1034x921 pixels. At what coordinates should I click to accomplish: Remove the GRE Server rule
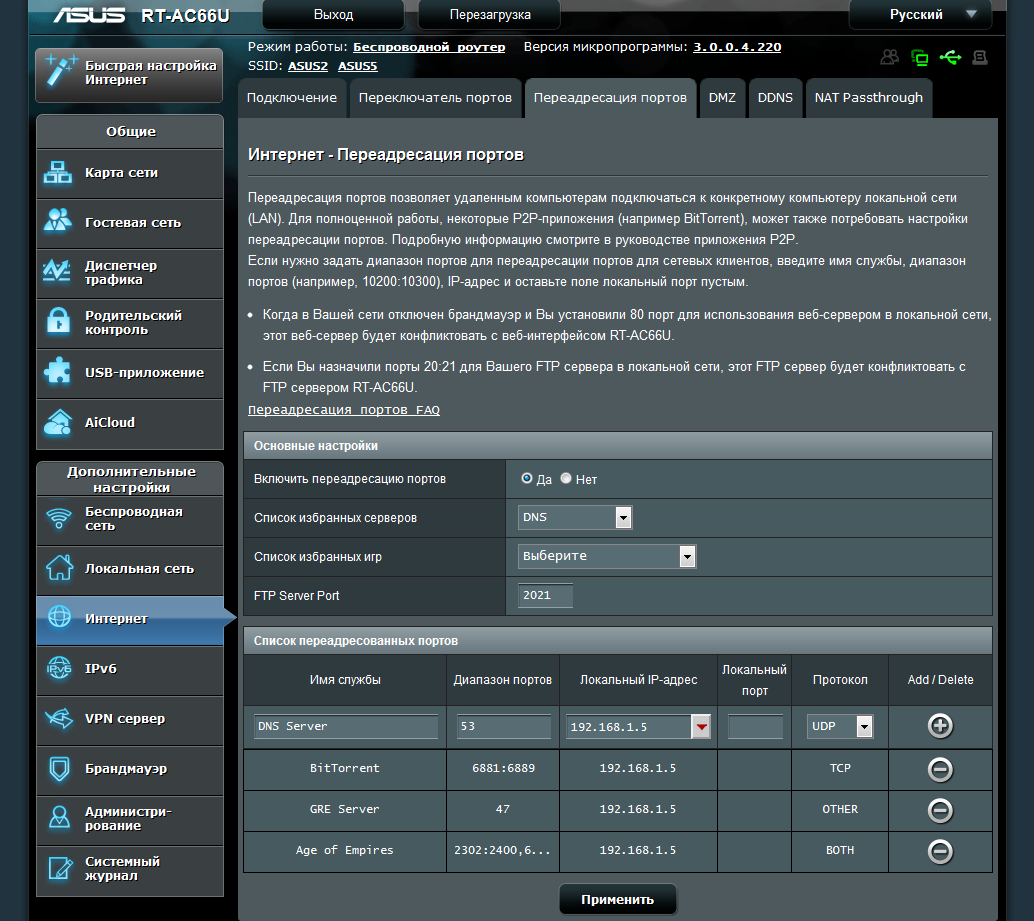click(x=940, y=810)
